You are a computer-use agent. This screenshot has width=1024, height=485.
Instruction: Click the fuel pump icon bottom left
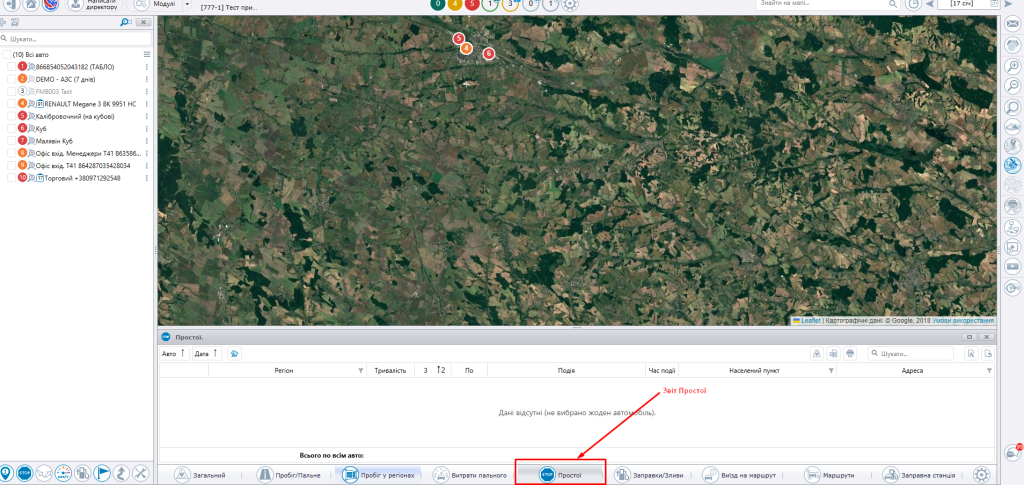83,473
